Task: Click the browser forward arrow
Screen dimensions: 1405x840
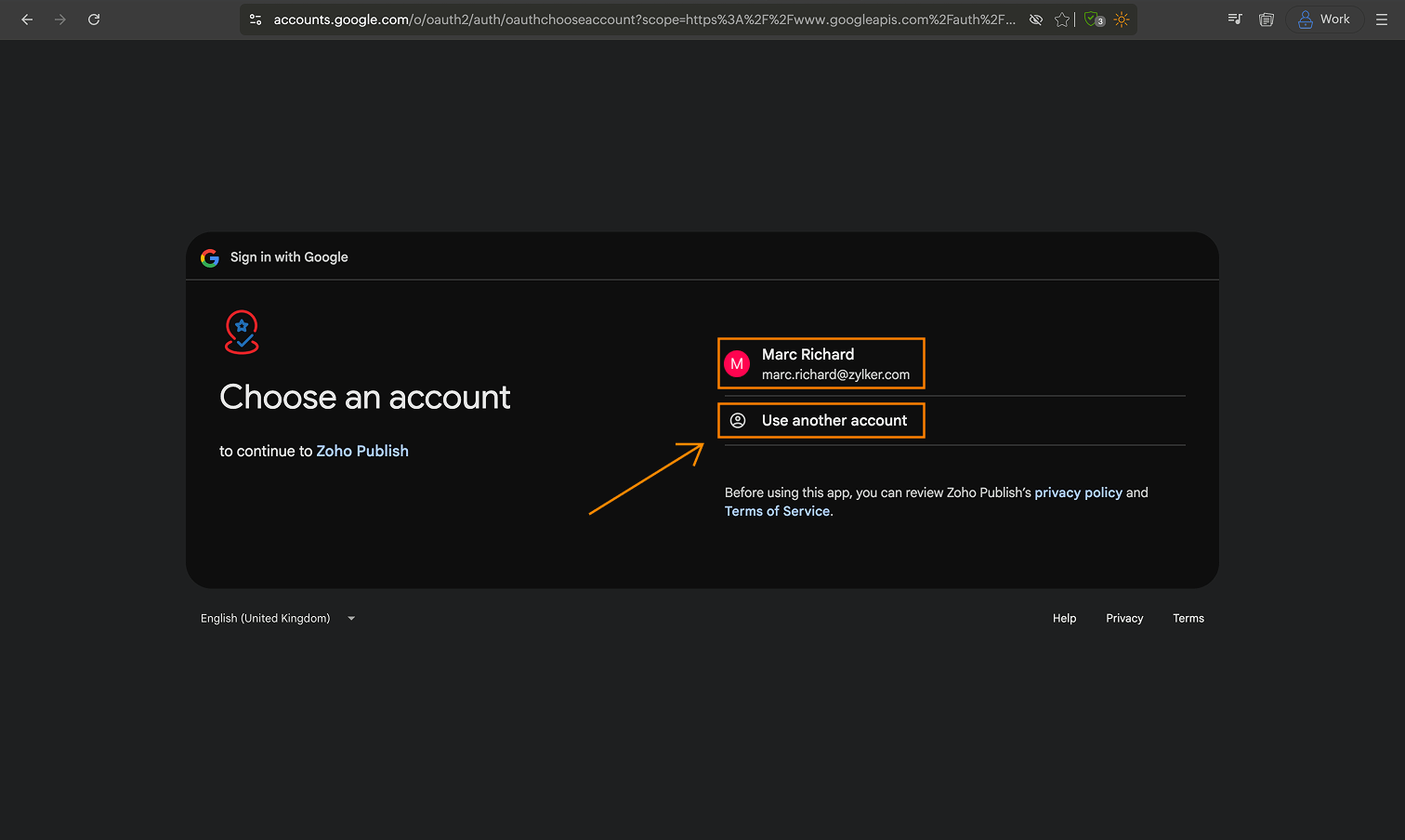Action: (x=60, y=20)
